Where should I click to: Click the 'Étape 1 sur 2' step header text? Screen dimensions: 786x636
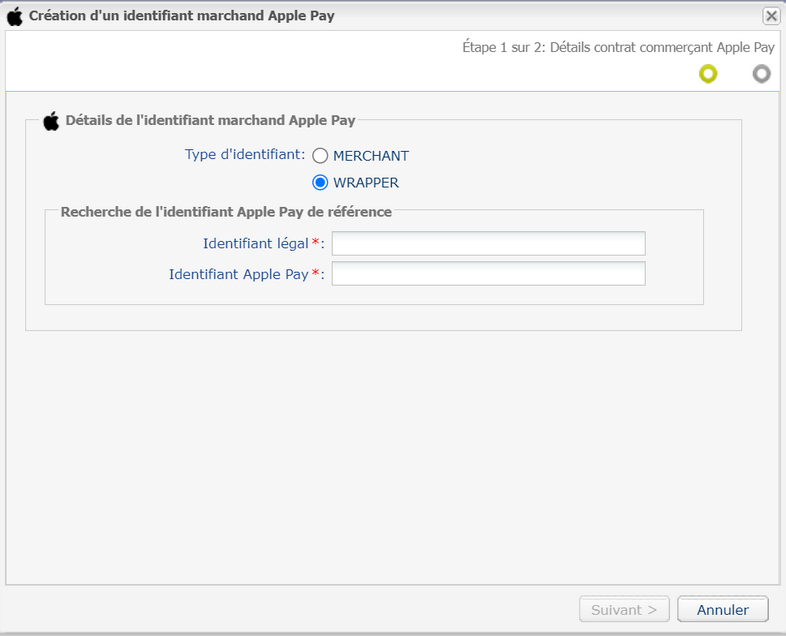[618, 48]
